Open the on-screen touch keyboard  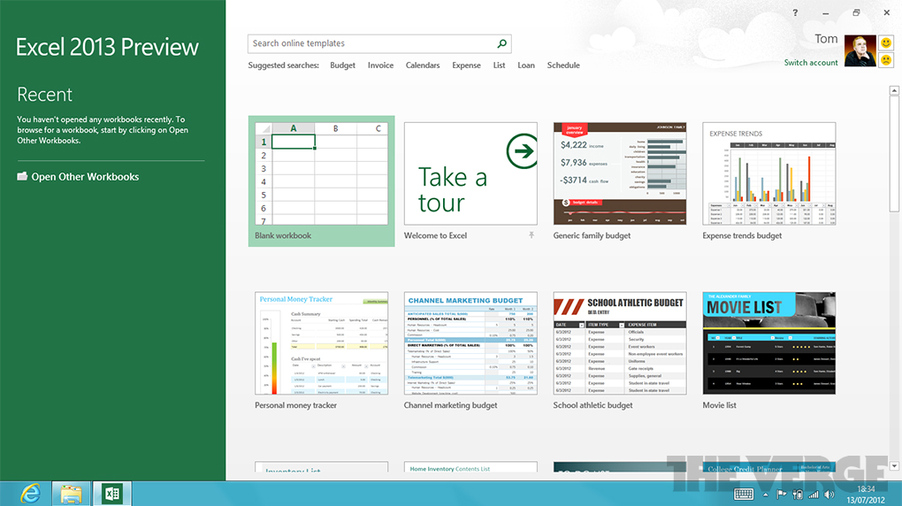[743, 493]
